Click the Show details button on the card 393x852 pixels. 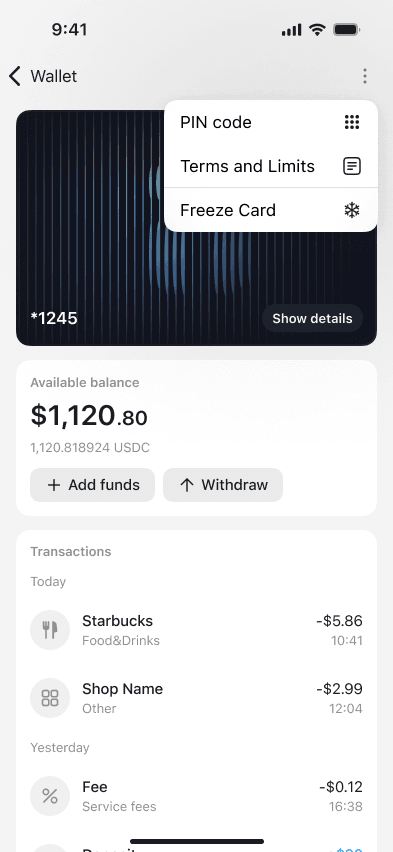tap(312, 318)
